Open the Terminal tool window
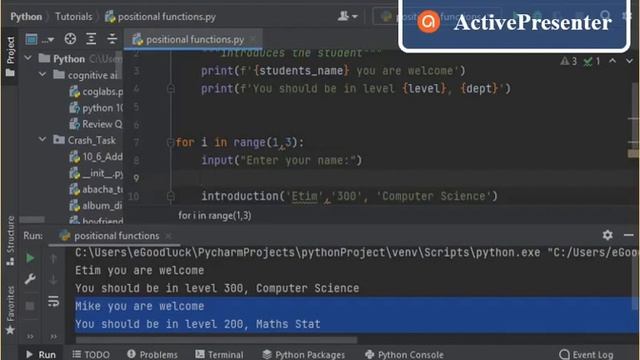This screenshot has width=640, height=360. click(x=219, y=354)
